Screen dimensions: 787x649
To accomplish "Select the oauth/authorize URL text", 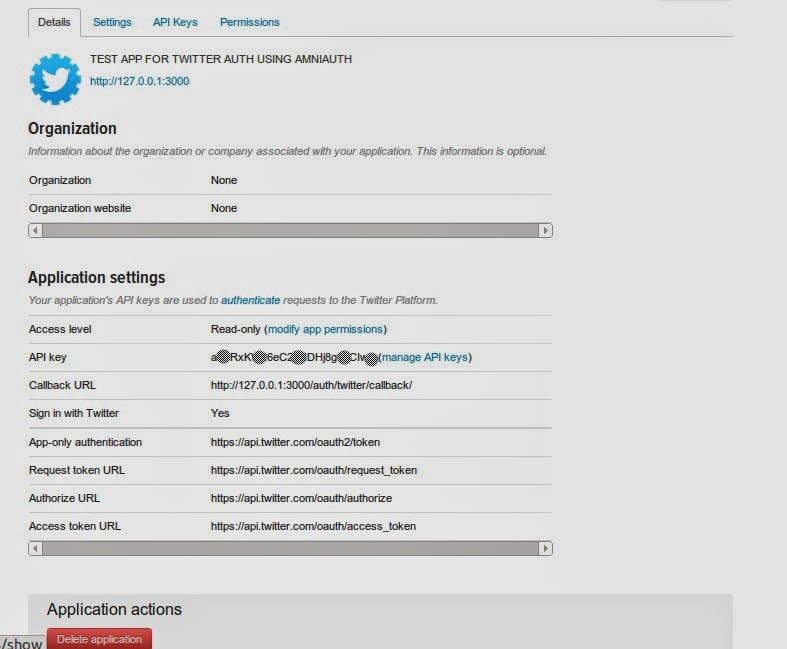I will (301, 498).
